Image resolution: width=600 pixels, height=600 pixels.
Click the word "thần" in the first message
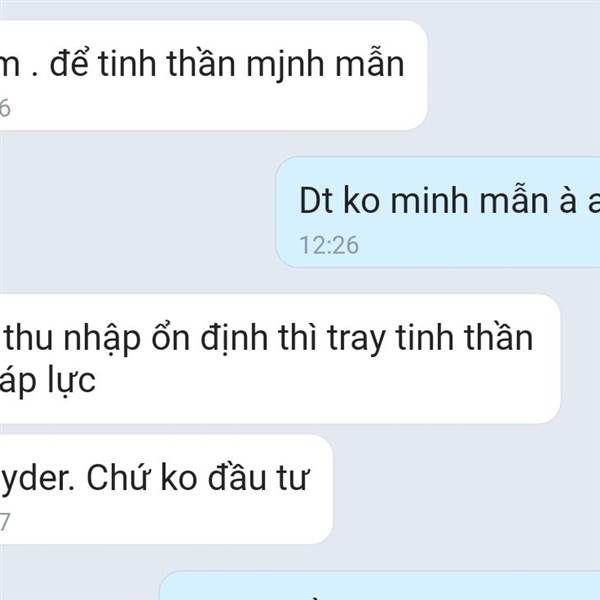pos(201,64)
